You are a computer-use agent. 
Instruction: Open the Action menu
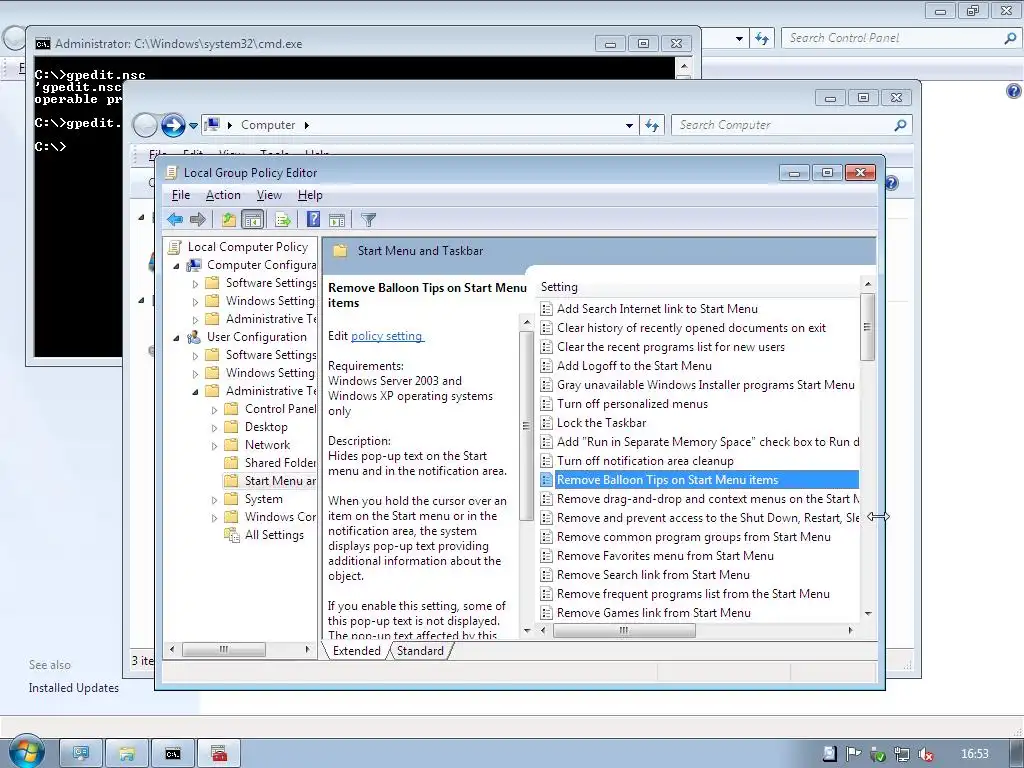(x=223, y=195)
